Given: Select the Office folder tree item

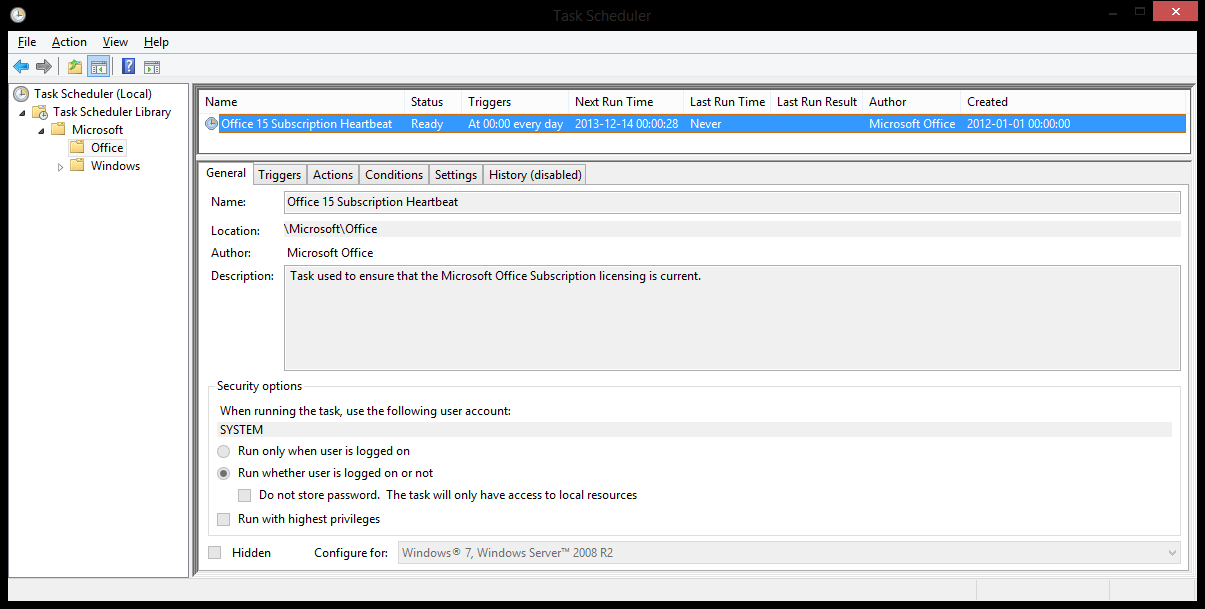Looking at the screenshot, I should 107,148.
